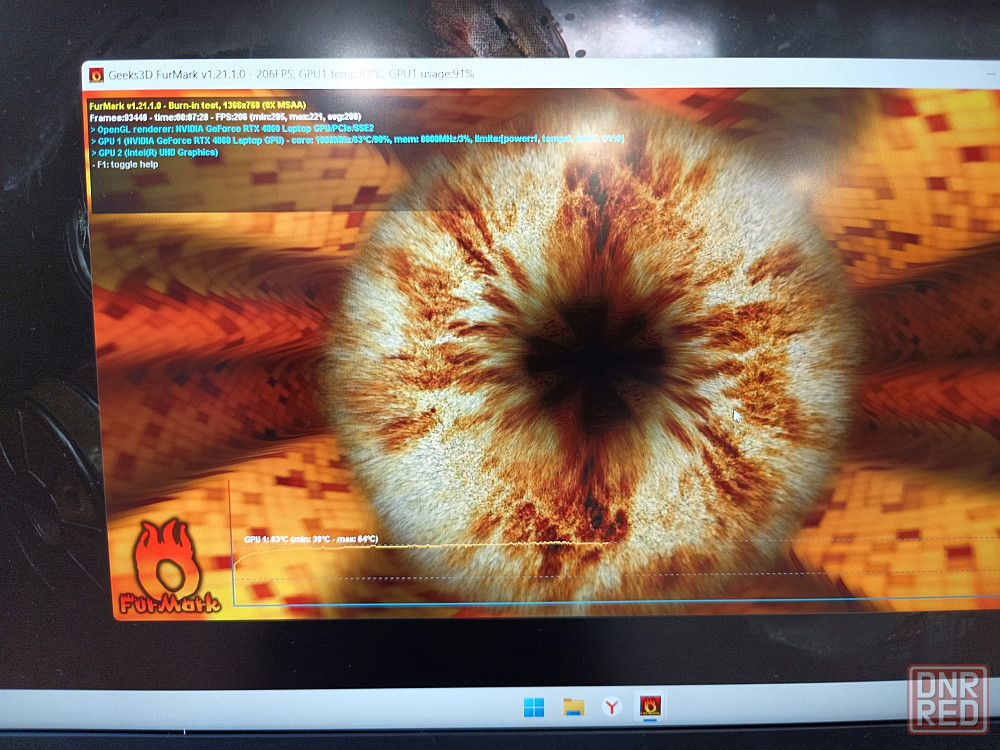Image resolution: width=1000 pixels, height=750 pixels.
Task: Click the FurMark window title text
Action: coord(291,74)
